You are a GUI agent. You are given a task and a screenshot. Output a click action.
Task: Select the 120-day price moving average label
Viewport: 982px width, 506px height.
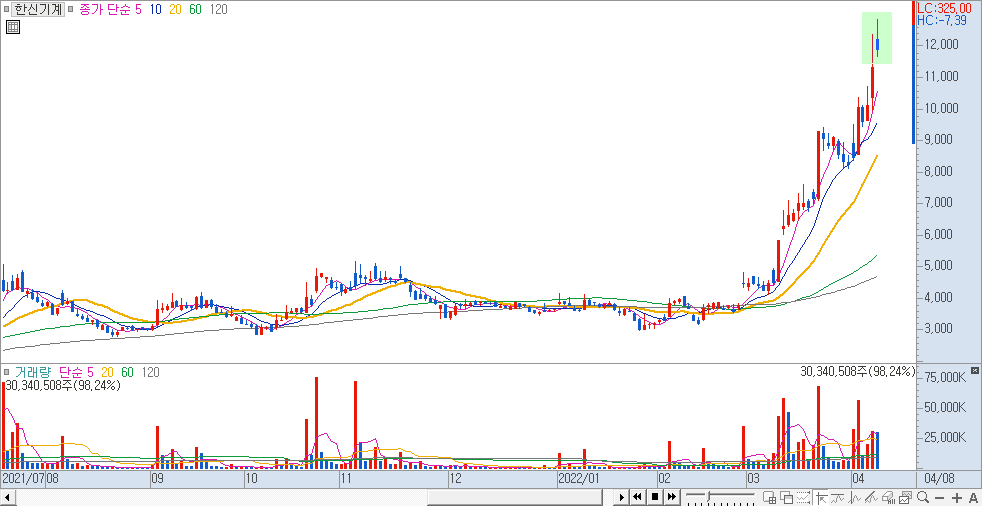(x=218, y=9)
